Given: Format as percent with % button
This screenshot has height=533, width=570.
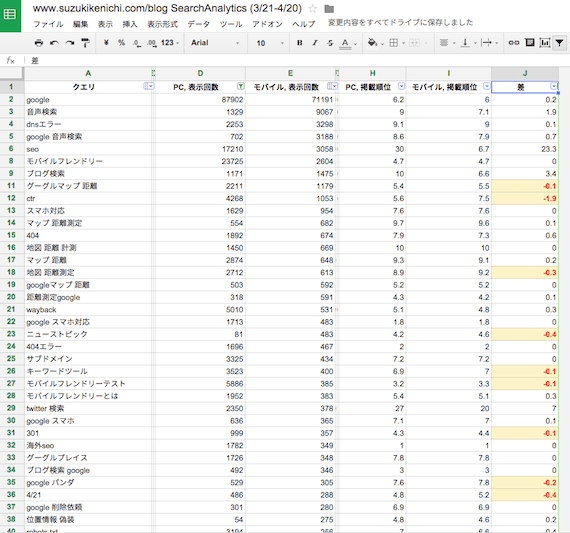Looking at the screenshot, I should coord(121,43).
